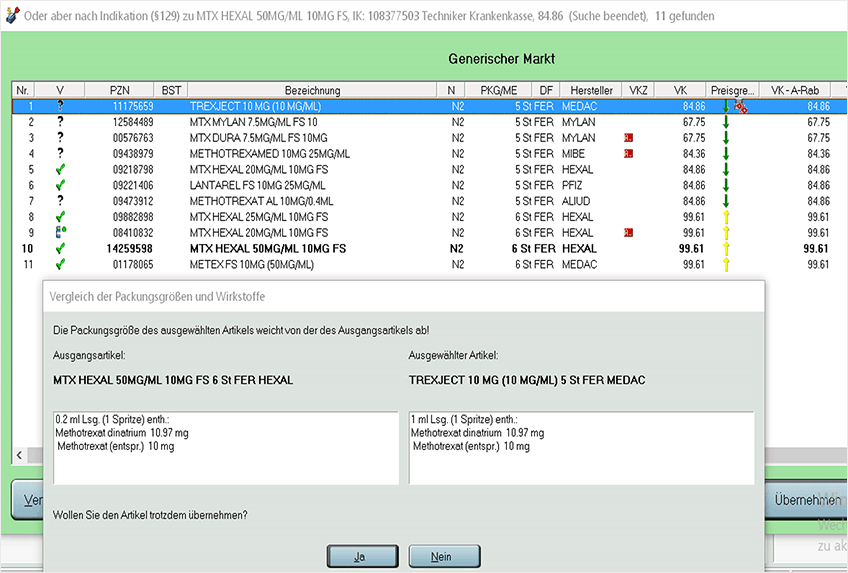Click the question mark icon of TREXJECT row
This screenshot has height=573, width=848.
[60, 106]
